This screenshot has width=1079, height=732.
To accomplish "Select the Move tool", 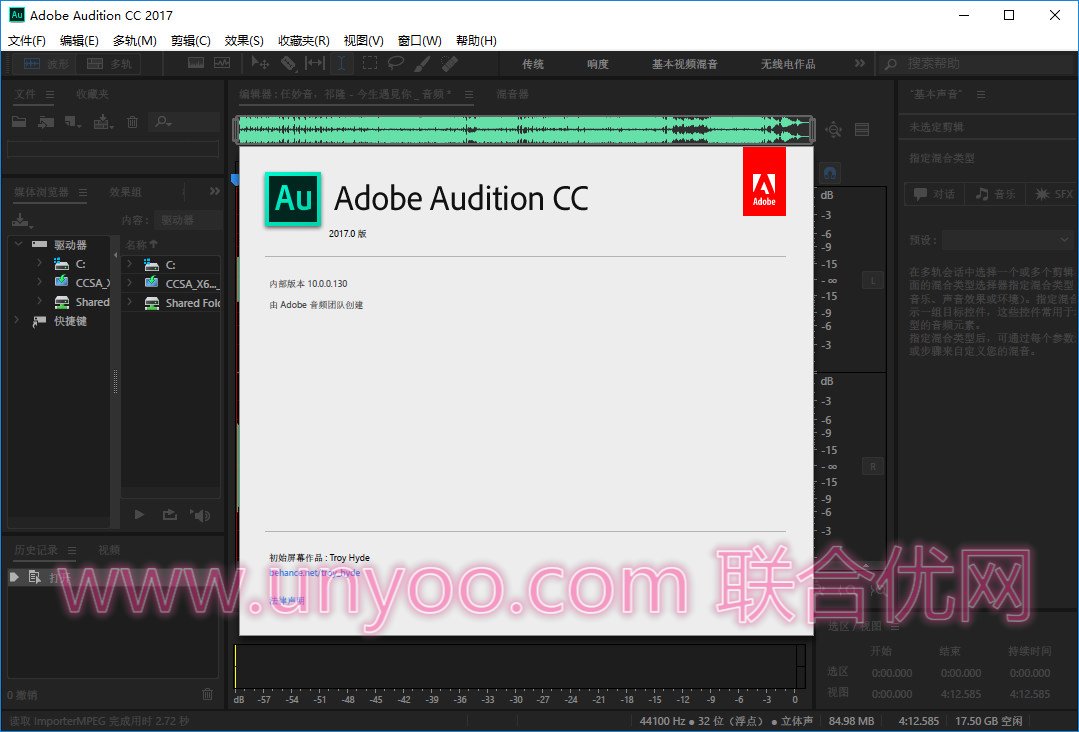I will pyautogui.click(x=260, y=63).
